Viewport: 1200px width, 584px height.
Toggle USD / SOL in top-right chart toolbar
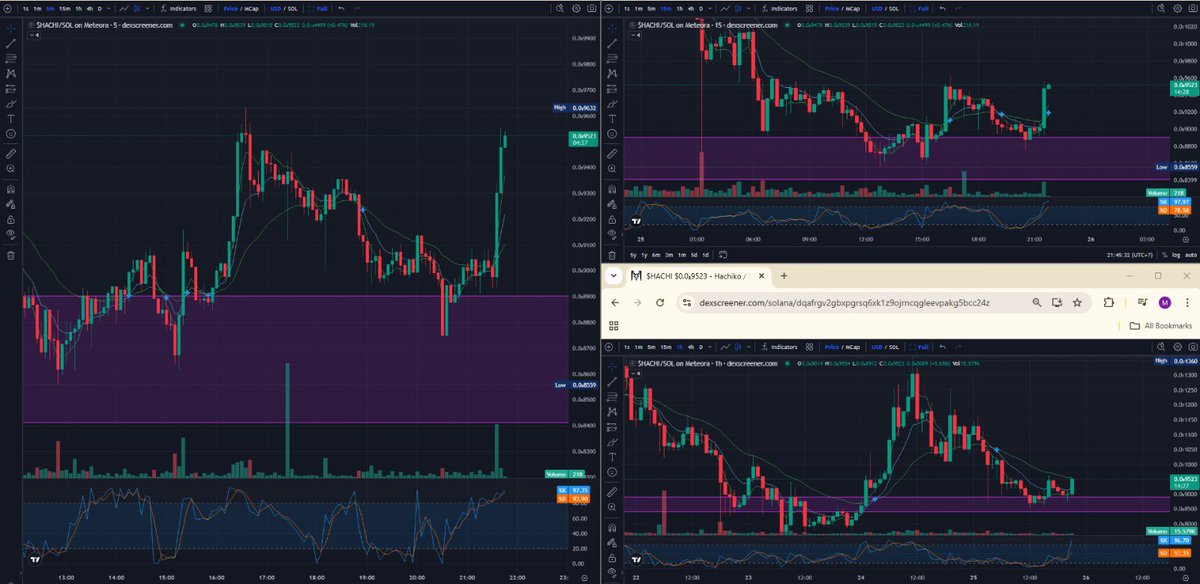click(x=885, y=8)
